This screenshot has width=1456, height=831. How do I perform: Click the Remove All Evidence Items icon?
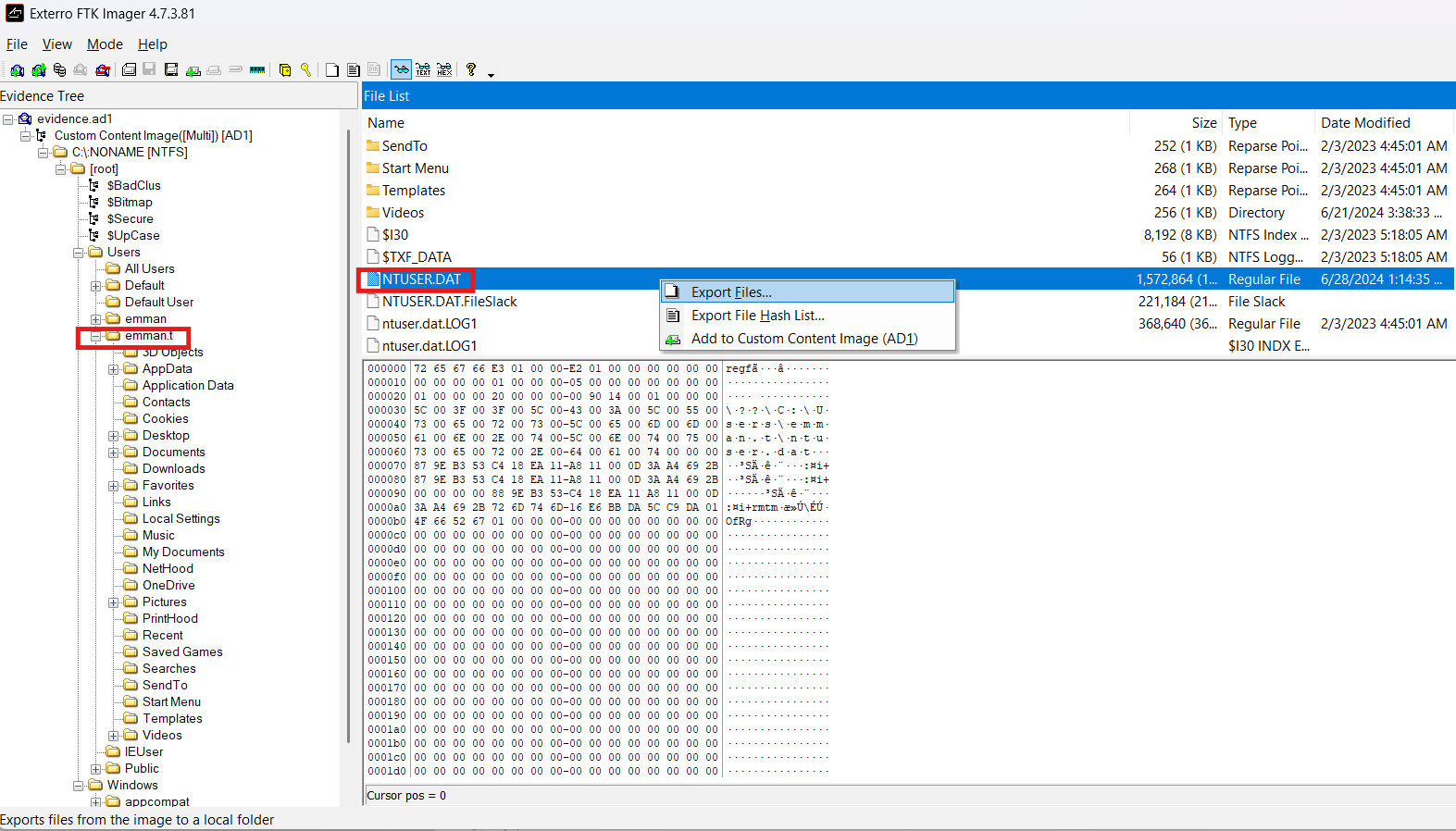(x=103, y=69)
